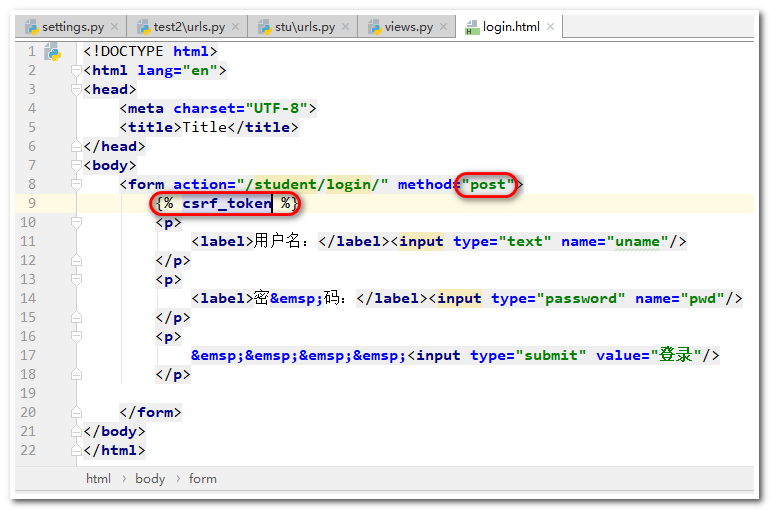Click the closing </html> tag on line 22

click(x=114, y=450)
